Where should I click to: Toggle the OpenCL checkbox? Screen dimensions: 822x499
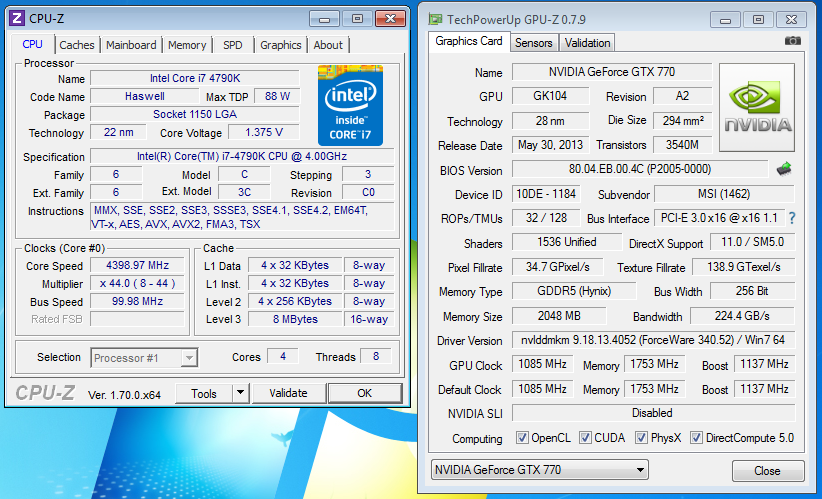pos(522,438)
